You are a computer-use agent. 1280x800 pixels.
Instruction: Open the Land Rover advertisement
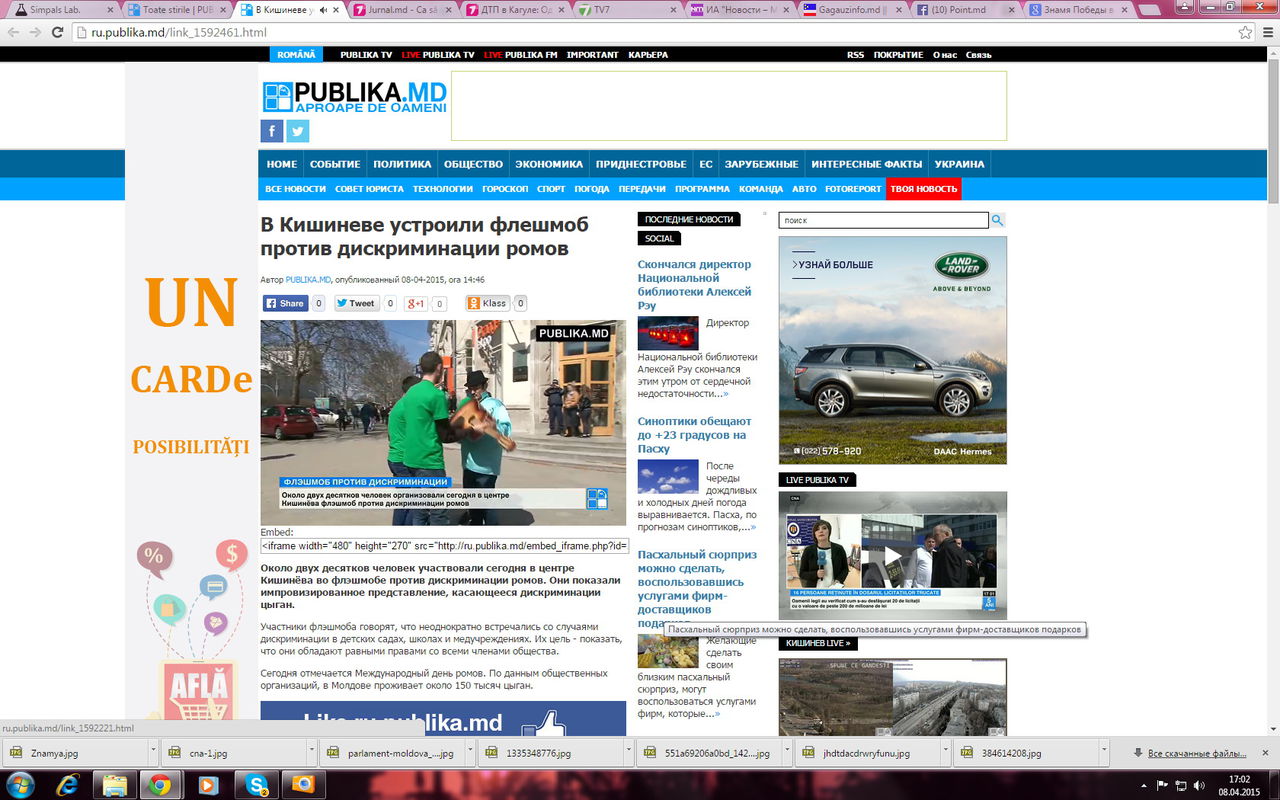(893, 350)
